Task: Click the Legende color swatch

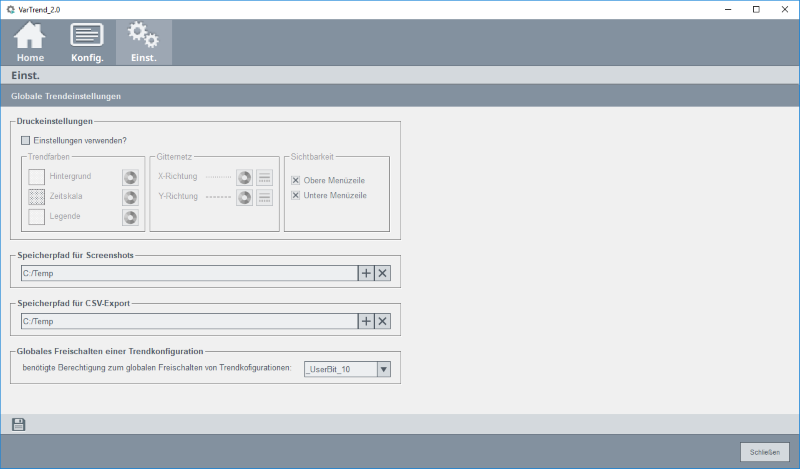Action: pyautogui.click(x=36, y=217)
